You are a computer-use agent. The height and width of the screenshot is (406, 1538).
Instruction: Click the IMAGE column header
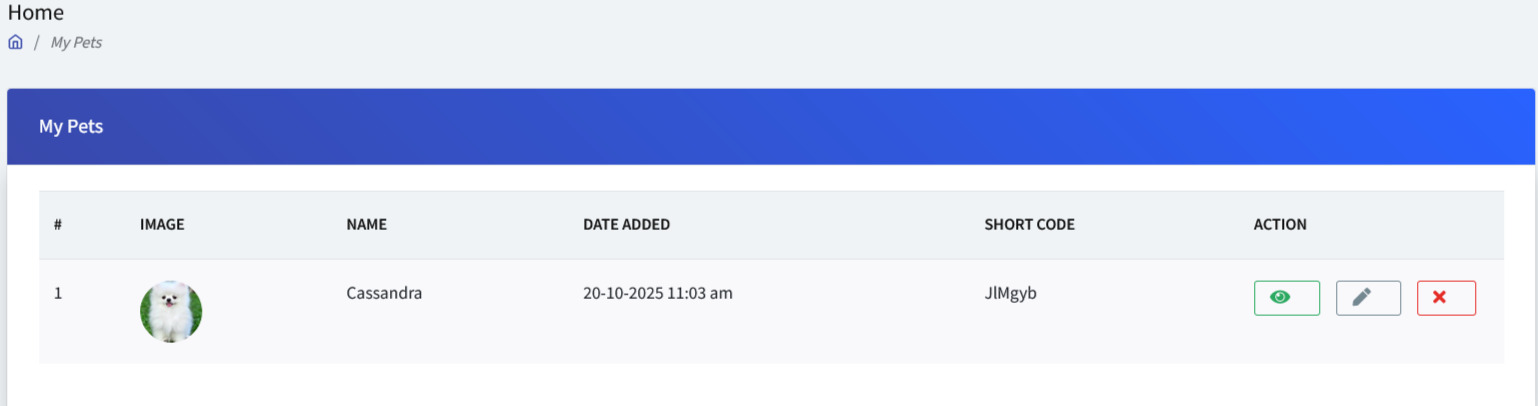(162, 225)
